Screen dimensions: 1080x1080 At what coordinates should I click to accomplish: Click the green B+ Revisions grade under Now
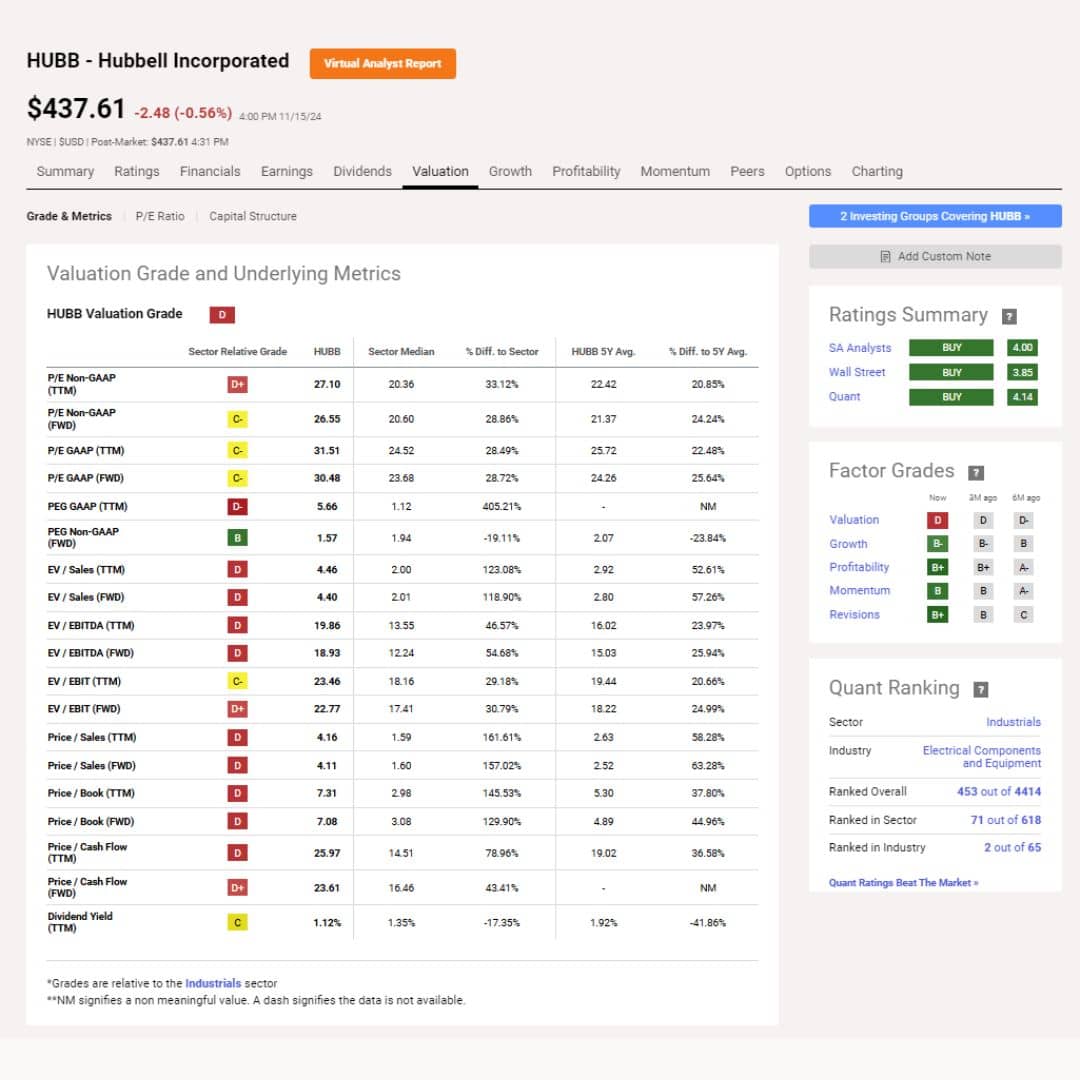click(937, 614)
